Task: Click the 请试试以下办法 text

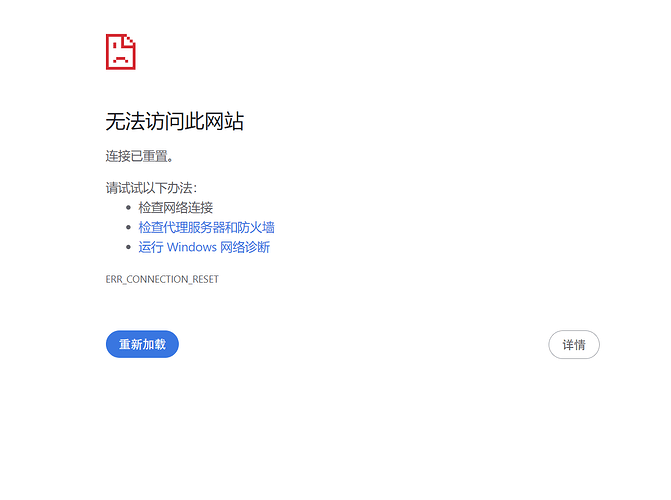Action: click(x=151, y=188)
